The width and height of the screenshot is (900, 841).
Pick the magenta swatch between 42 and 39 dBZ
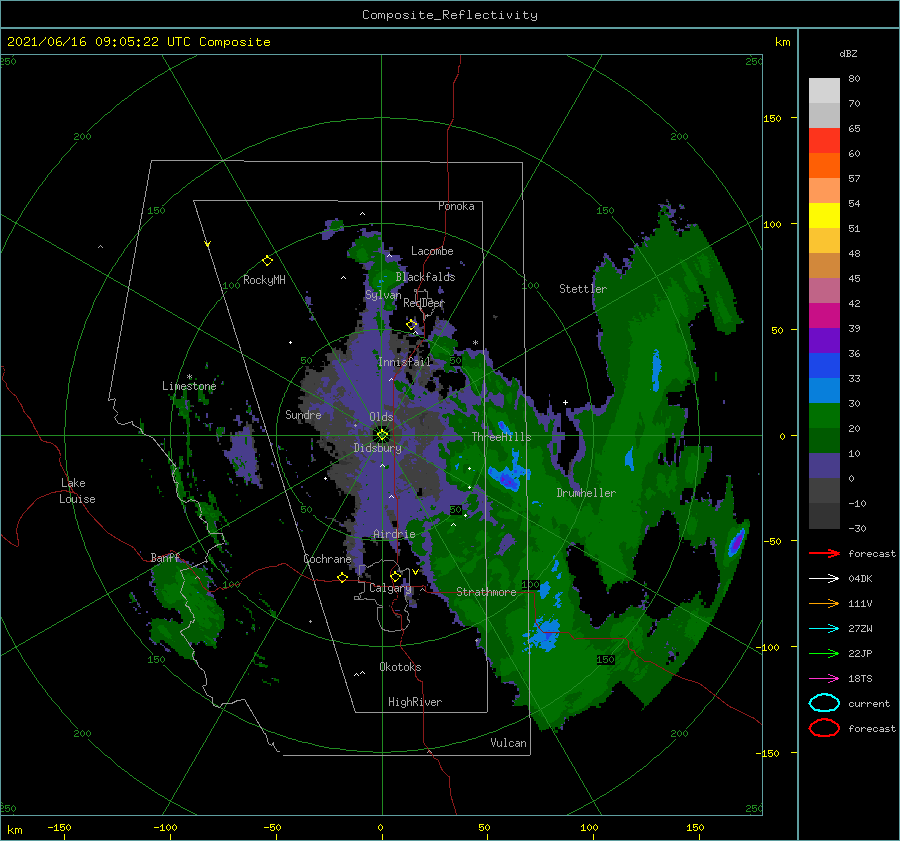pos(824,316)
